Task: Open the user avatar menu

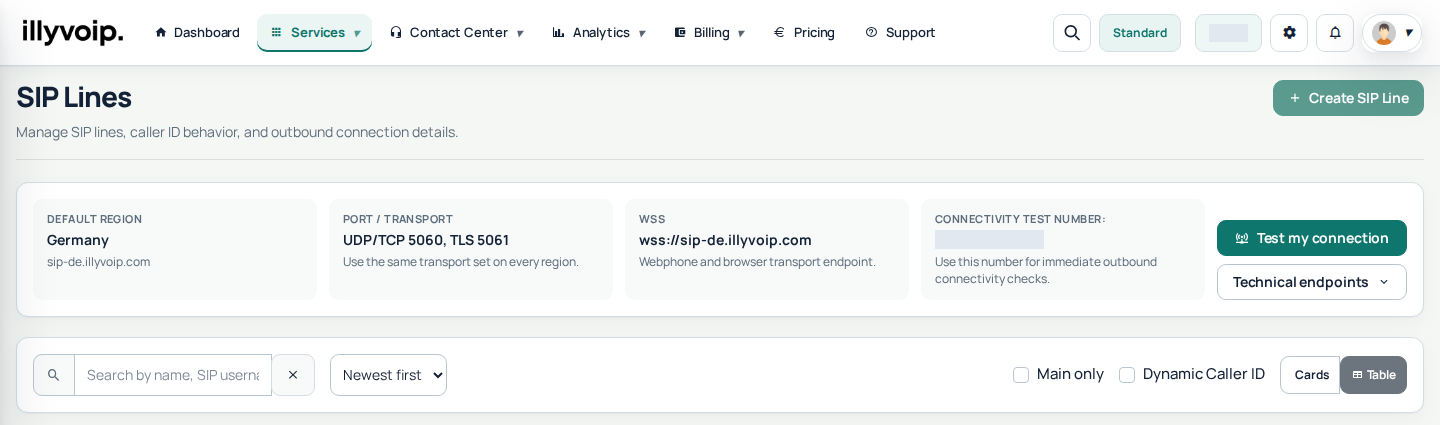Action: [x=1392, y=33]
